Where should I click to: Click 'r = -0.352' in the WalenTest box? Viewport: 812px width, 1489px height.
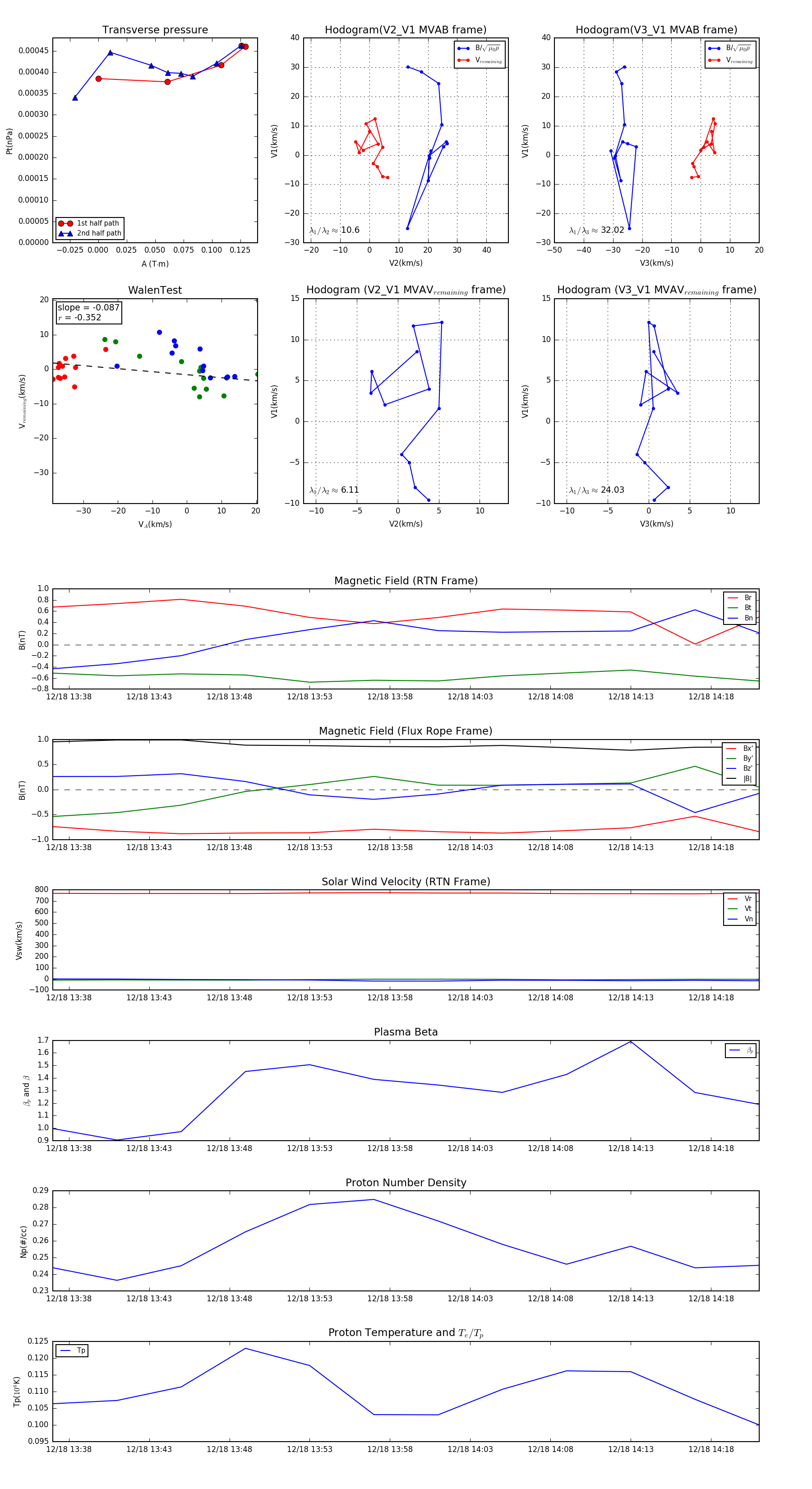coord(79,317)
